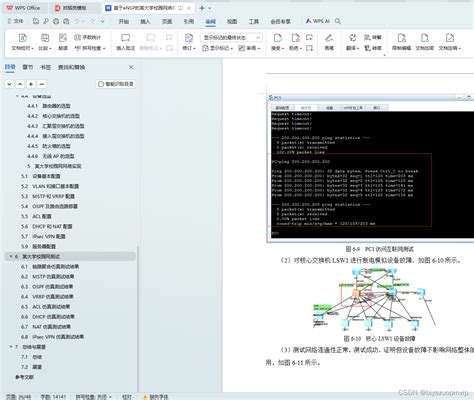This screenshot has width=474, height=400.
Task: Click the search magnifier beside WPS AI
Action: pyautogui.click(x=338, y=21)
